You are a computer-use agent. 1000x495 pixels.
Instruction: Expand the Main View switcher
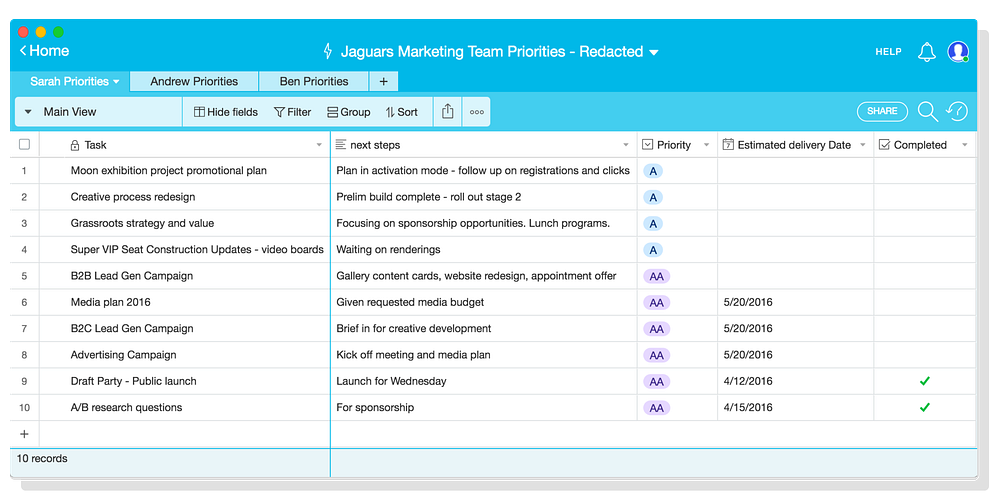click(28, 112)
